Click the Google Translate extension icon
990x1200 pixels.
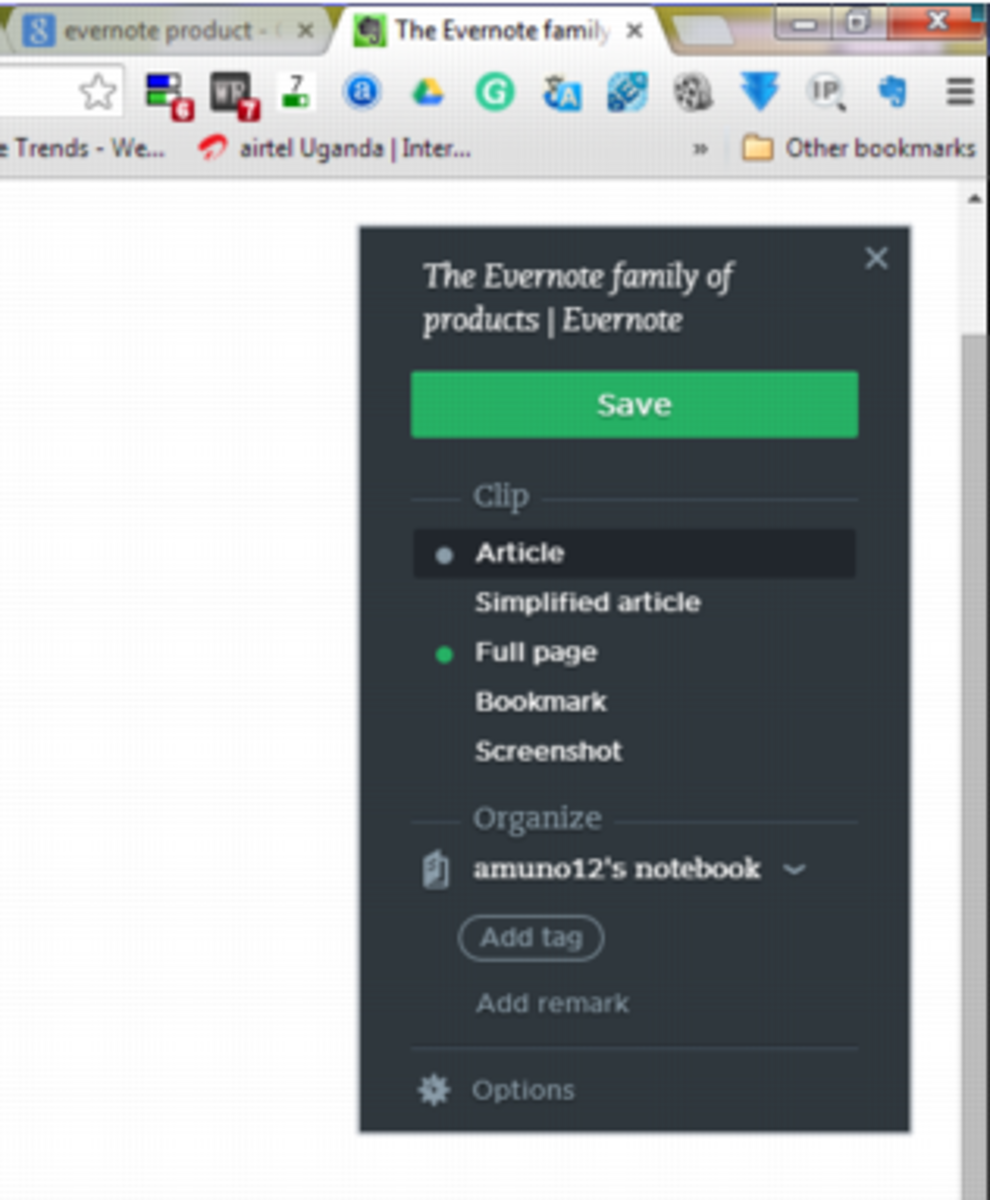[x=562, y=92]
